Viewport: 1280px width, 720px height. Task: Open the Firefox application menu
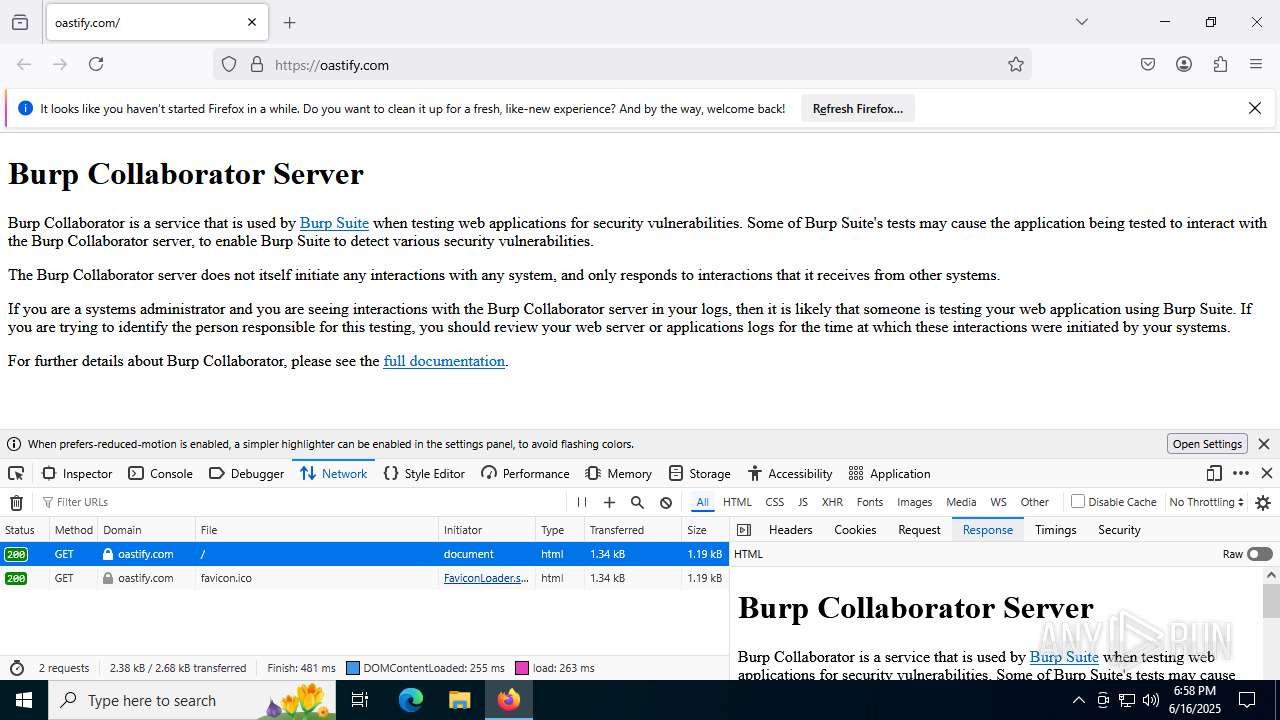1256,64
